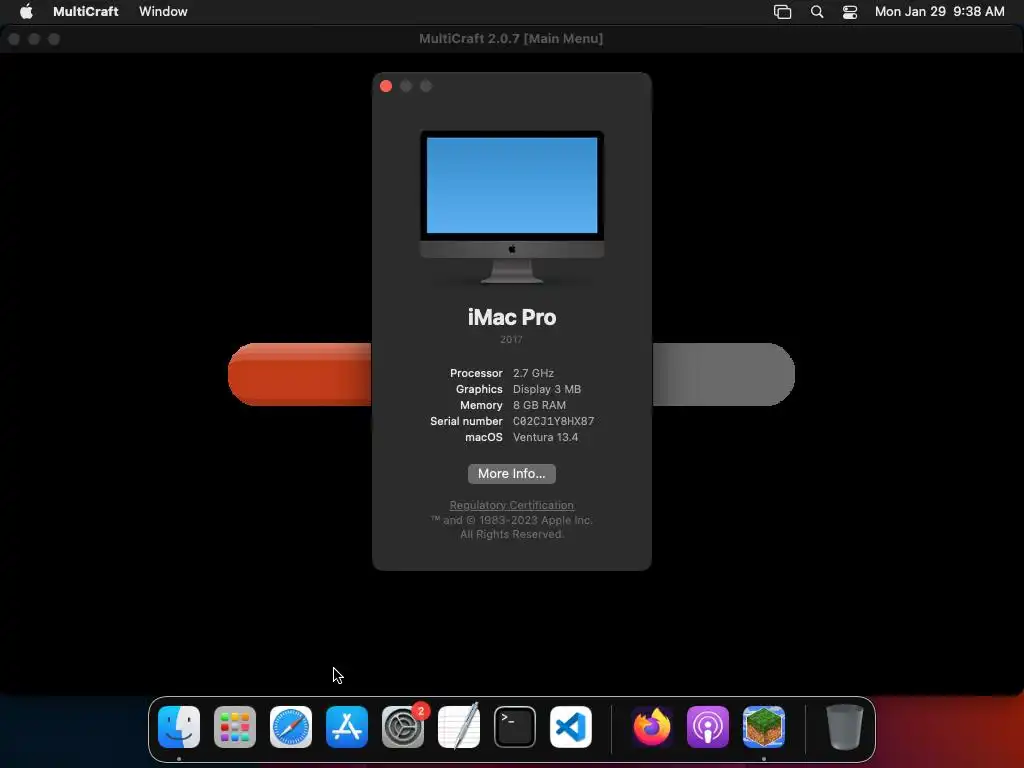Open Podcasts from the Dock
Viewport: 1024px width, 768px height.
pos(708,727)
